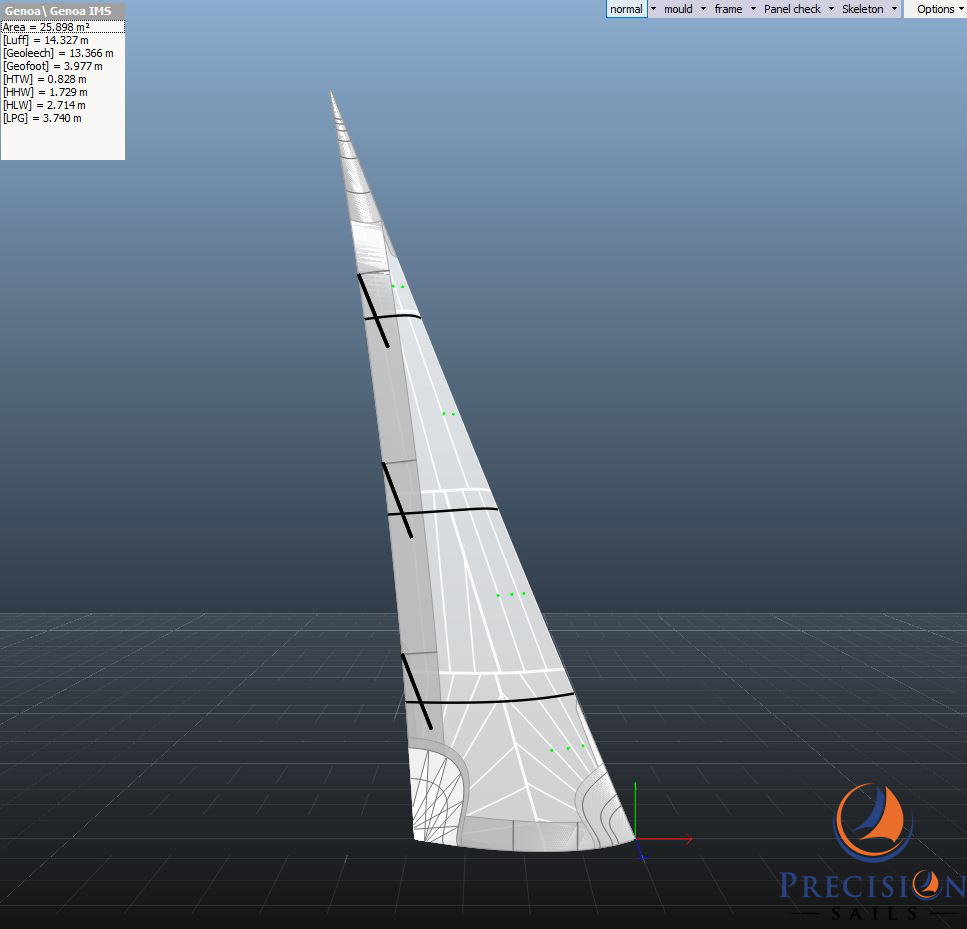This screenshot has width=967, height=929.
Task: Select the [Geofoot] measurement entry
Action: coord(53,66)
